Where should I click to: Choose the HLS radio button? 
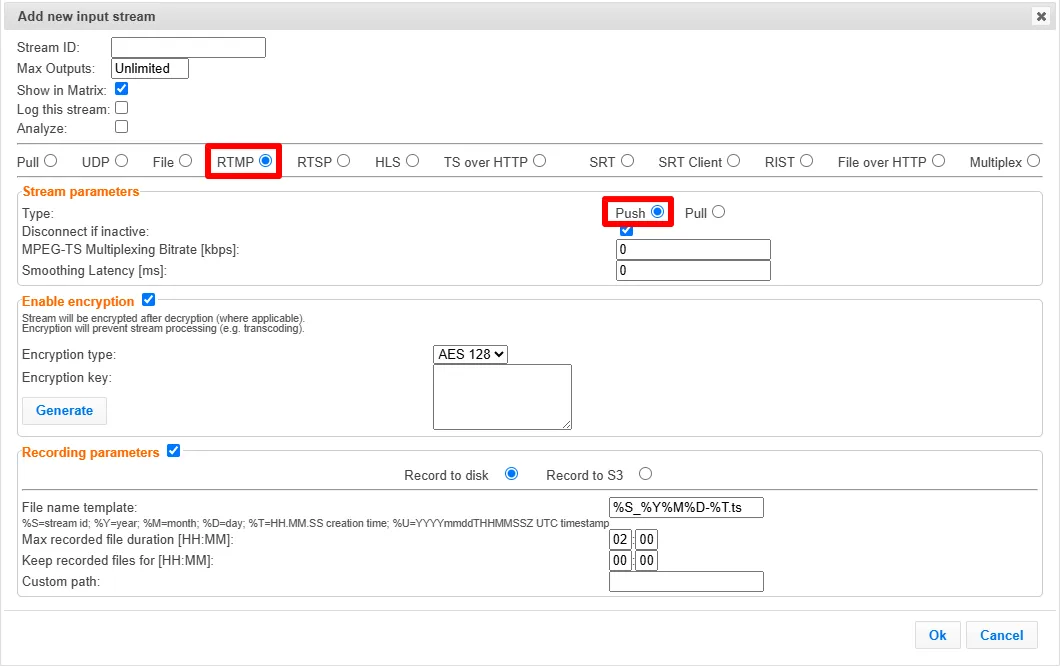click(x=413, y=161)
